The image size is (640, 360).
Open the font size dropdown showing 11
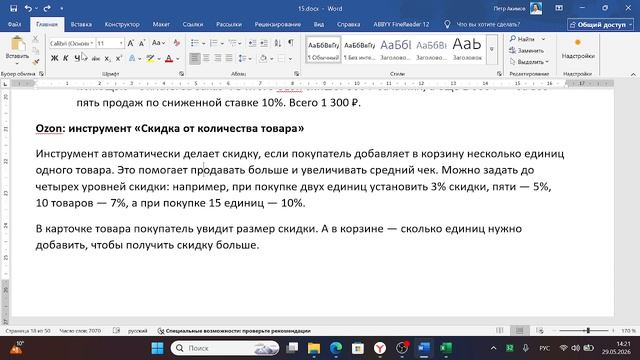point(121,43)
